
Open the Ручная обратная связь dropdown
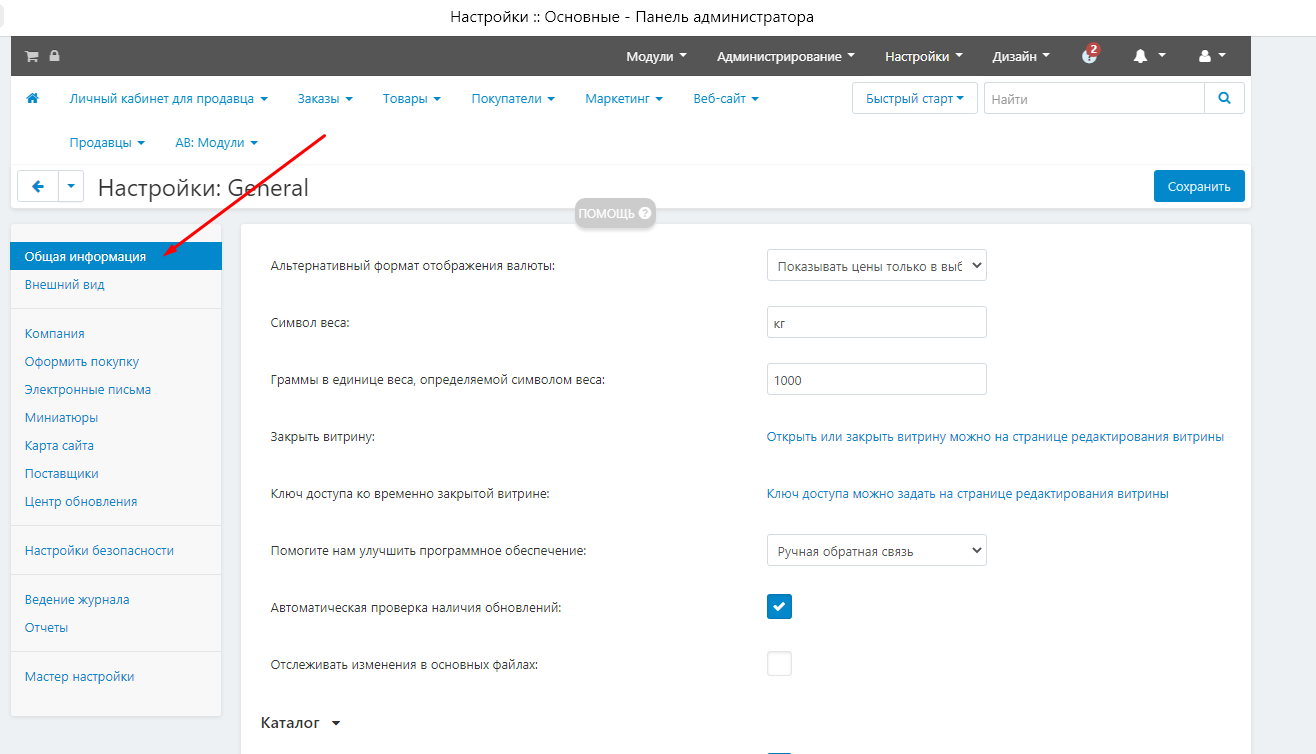877,550
